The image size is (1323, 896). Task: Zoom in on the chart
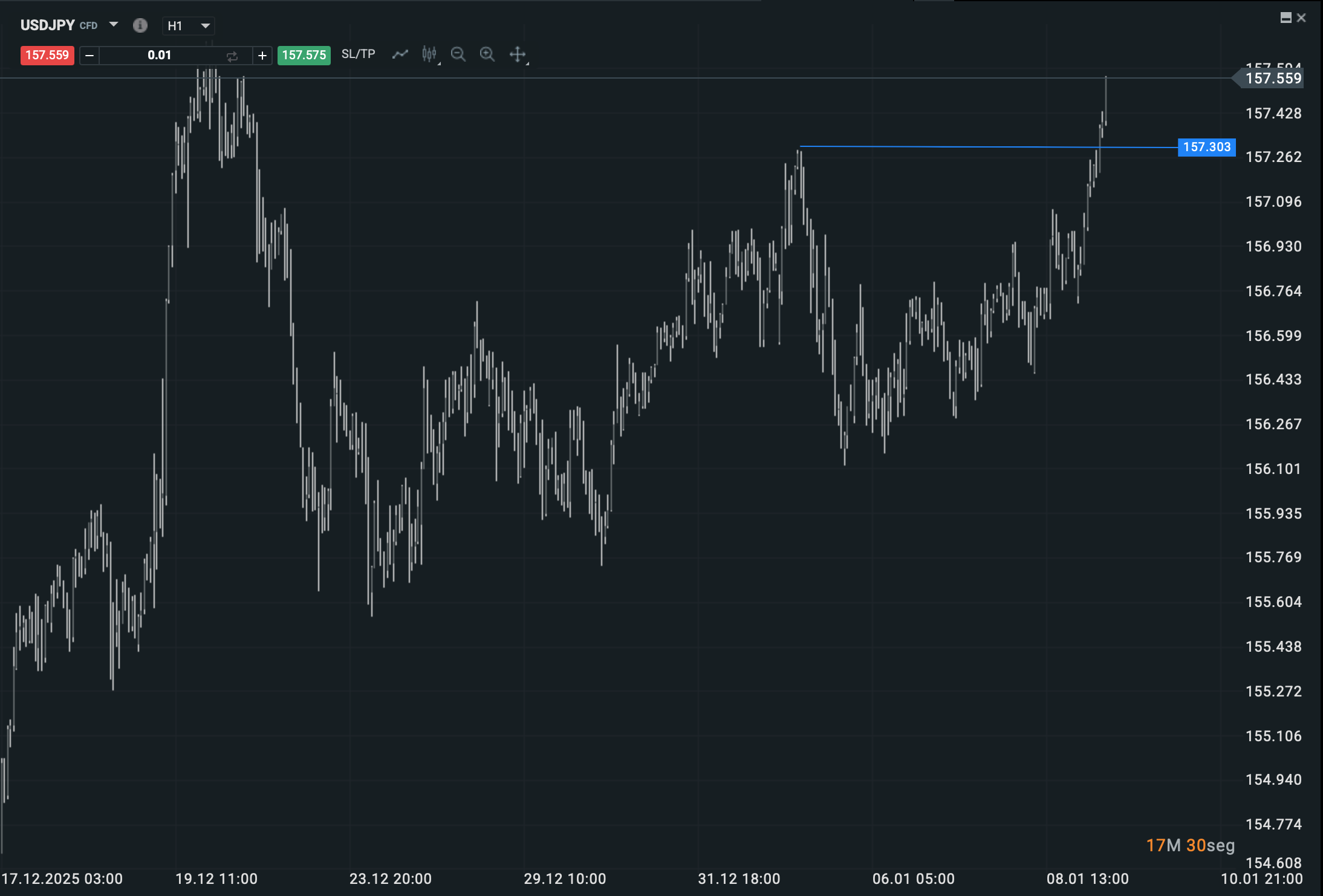point(487,54)
